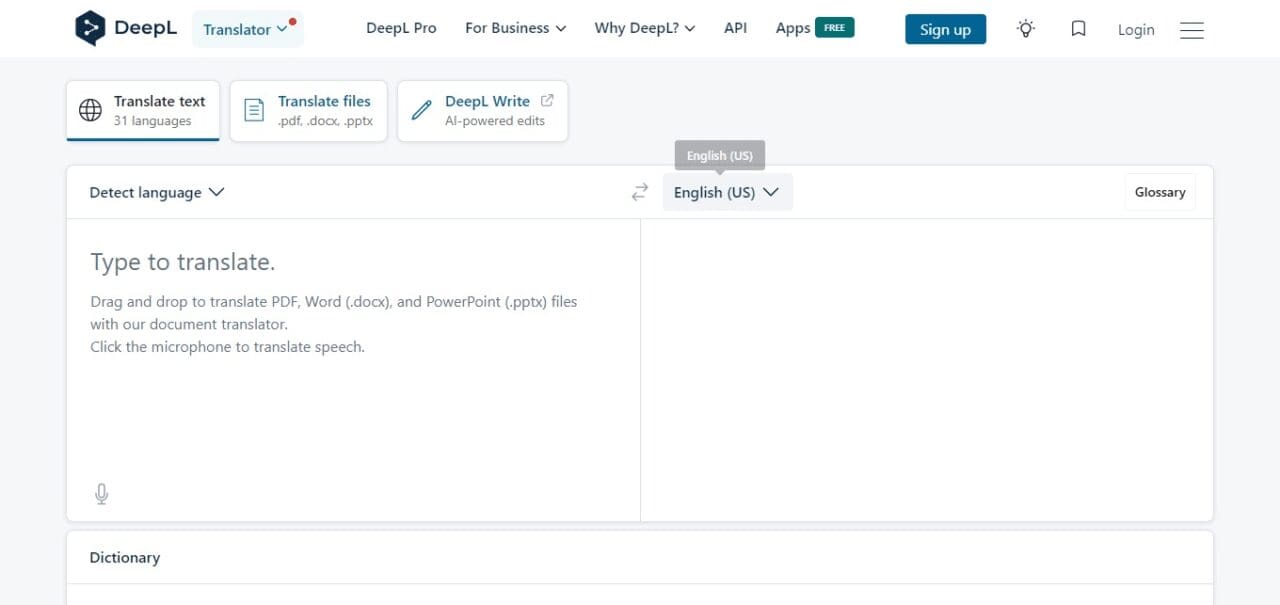Click the document icon in Translate files
The image size is (1280, 605).
(255, 111)
